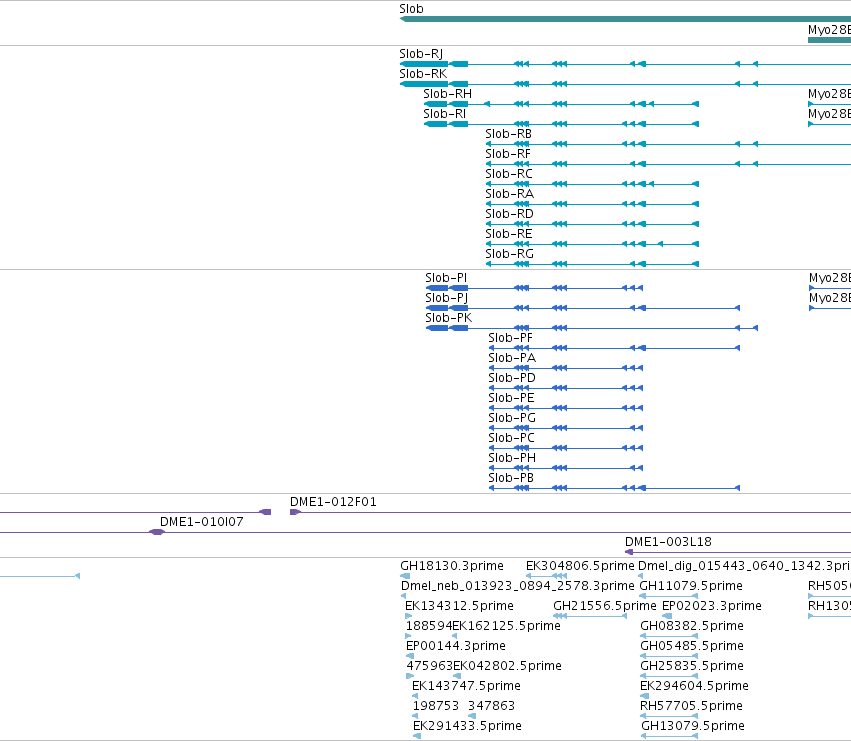Click the Slob-RI transcript label

(444, 114)
